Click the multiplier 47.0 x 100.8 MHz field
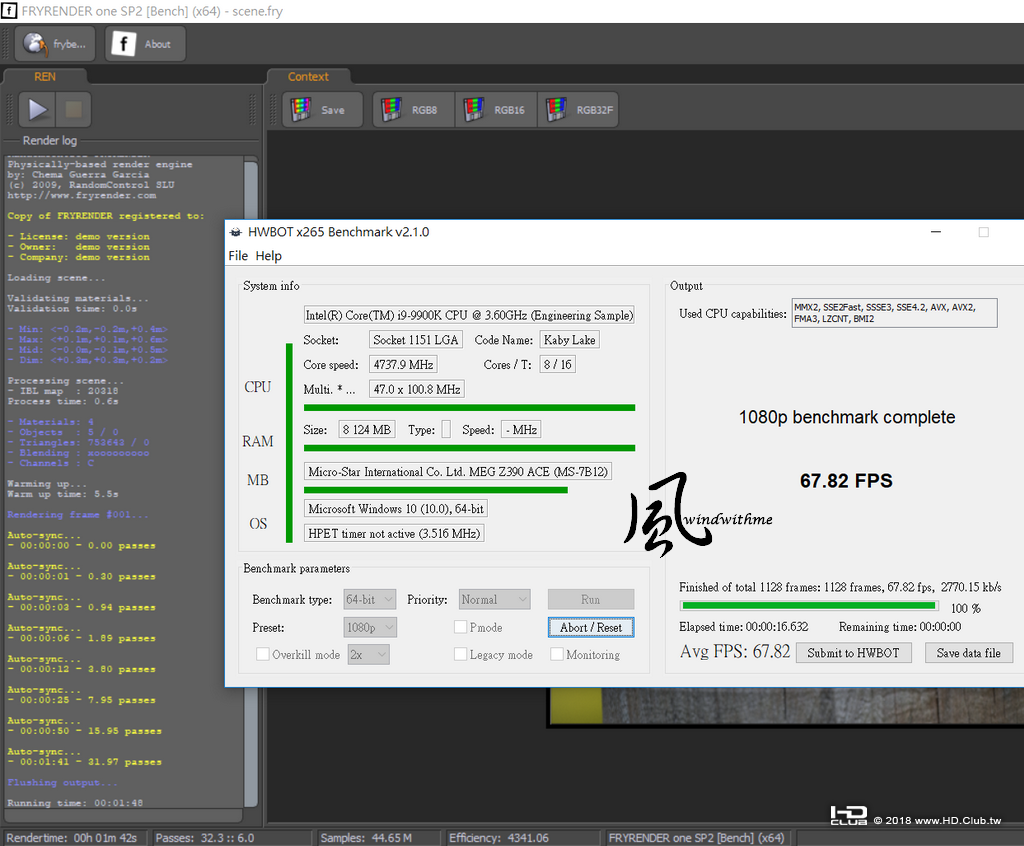The height and width of the screenshot is (846, 1024). click(417, 389)
